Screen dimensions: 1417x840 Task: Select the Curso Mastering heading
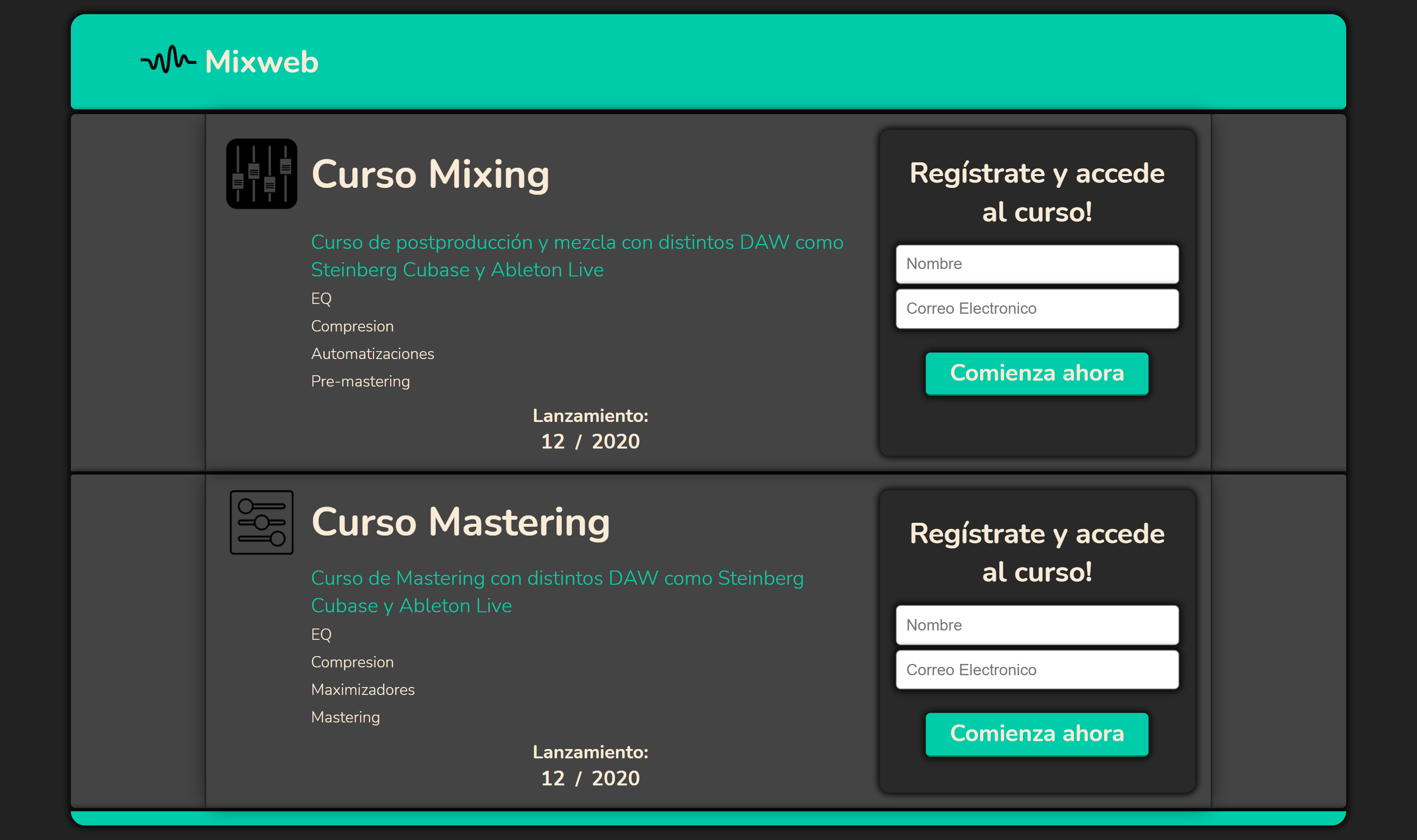tap(461, 522)
